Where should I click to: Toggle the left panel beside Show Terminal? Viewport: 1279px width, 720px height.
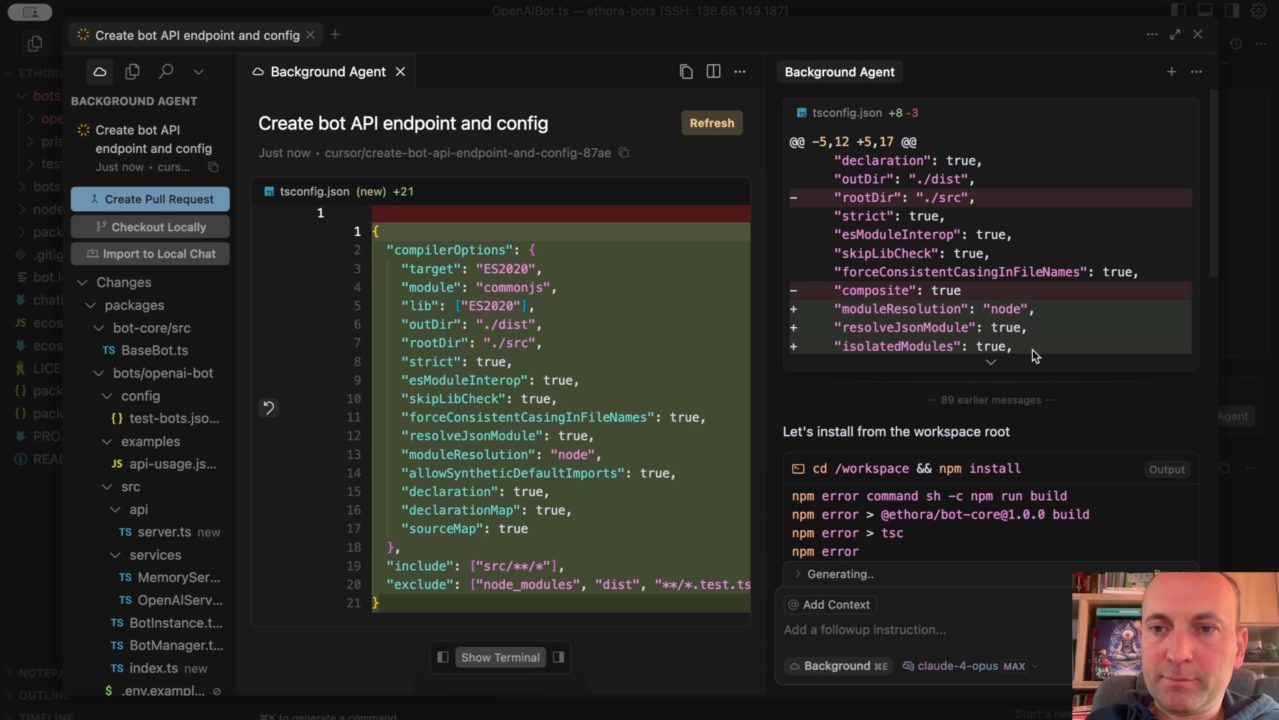[443, 658]
